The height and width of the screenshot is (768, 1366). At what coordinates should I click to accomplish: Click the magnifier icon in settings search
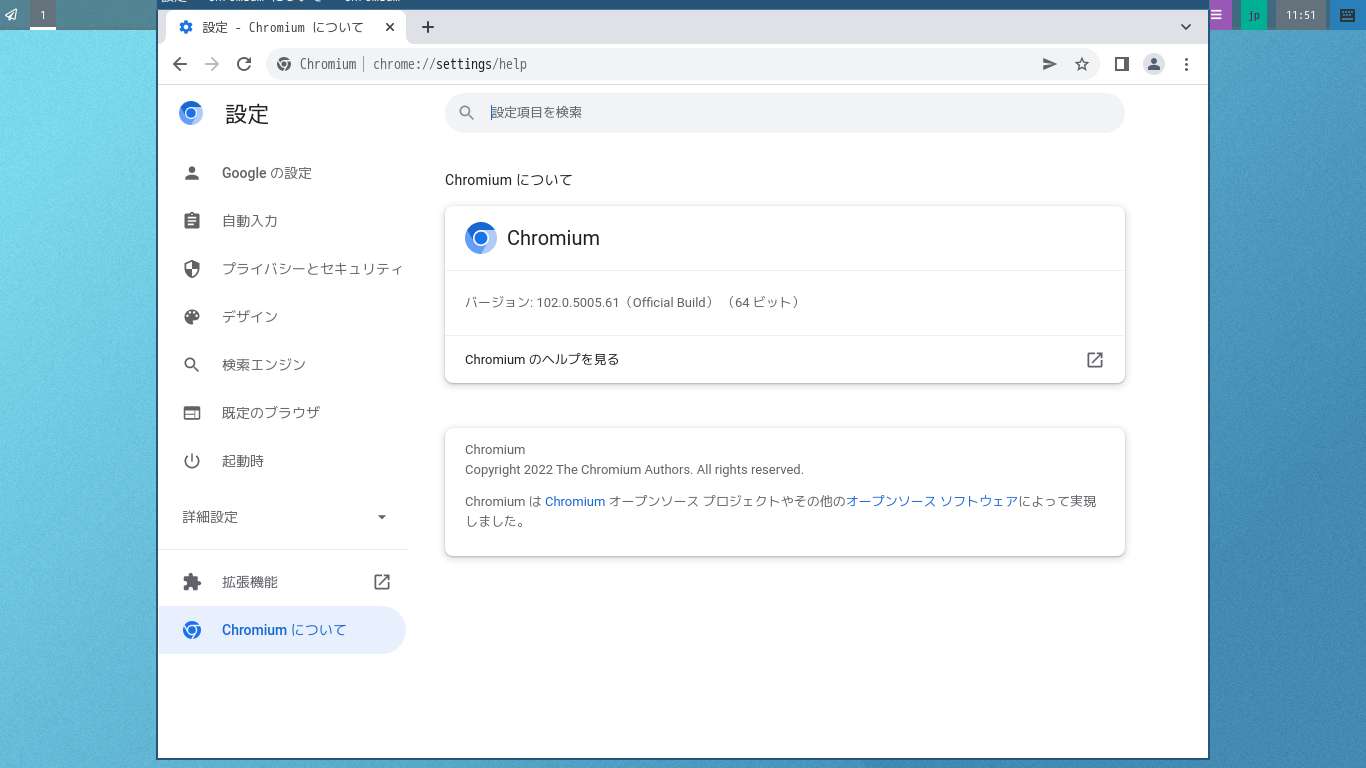[467, 113]
